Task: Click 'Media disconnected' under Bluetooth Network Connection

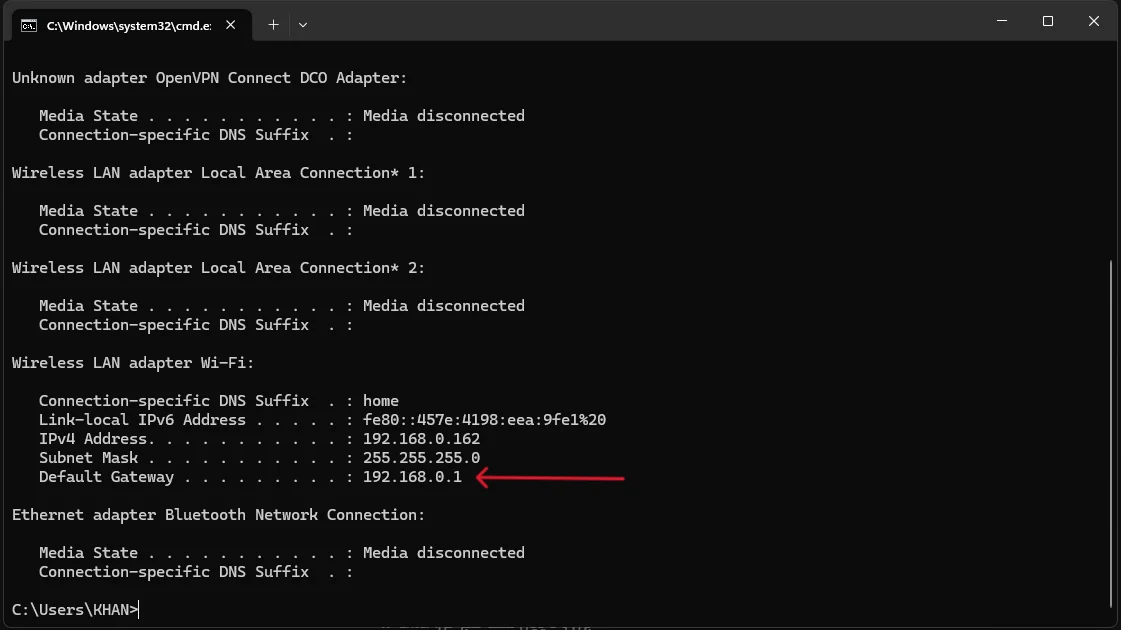Action: pyautogui.click(x=444, y=553)
